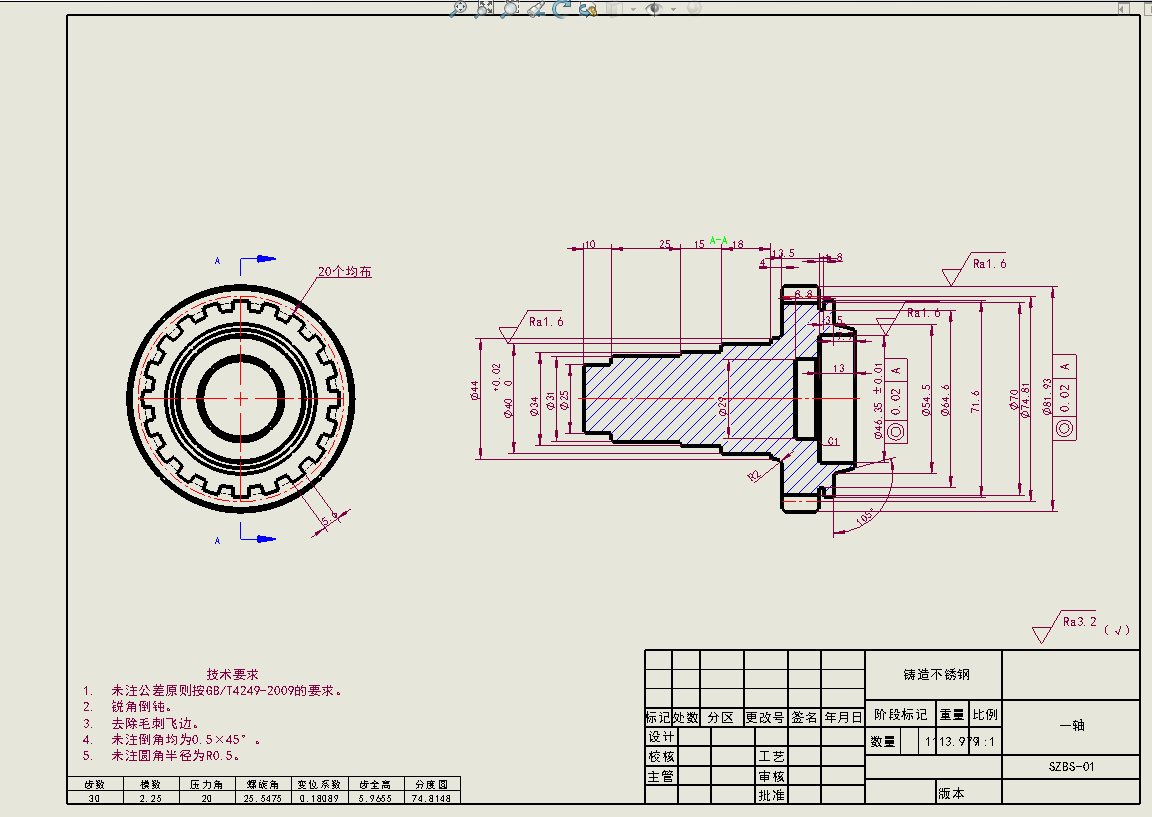Viewport: 1152px width, 817px height.
Task: Click the 105° angle dimension
Action: pos(865,516)
